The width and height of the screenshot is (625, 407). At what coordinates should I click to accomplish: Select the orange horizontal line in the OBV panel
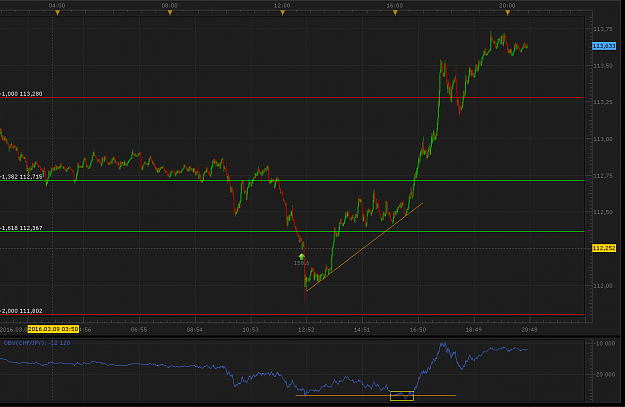tap(376, 395)
